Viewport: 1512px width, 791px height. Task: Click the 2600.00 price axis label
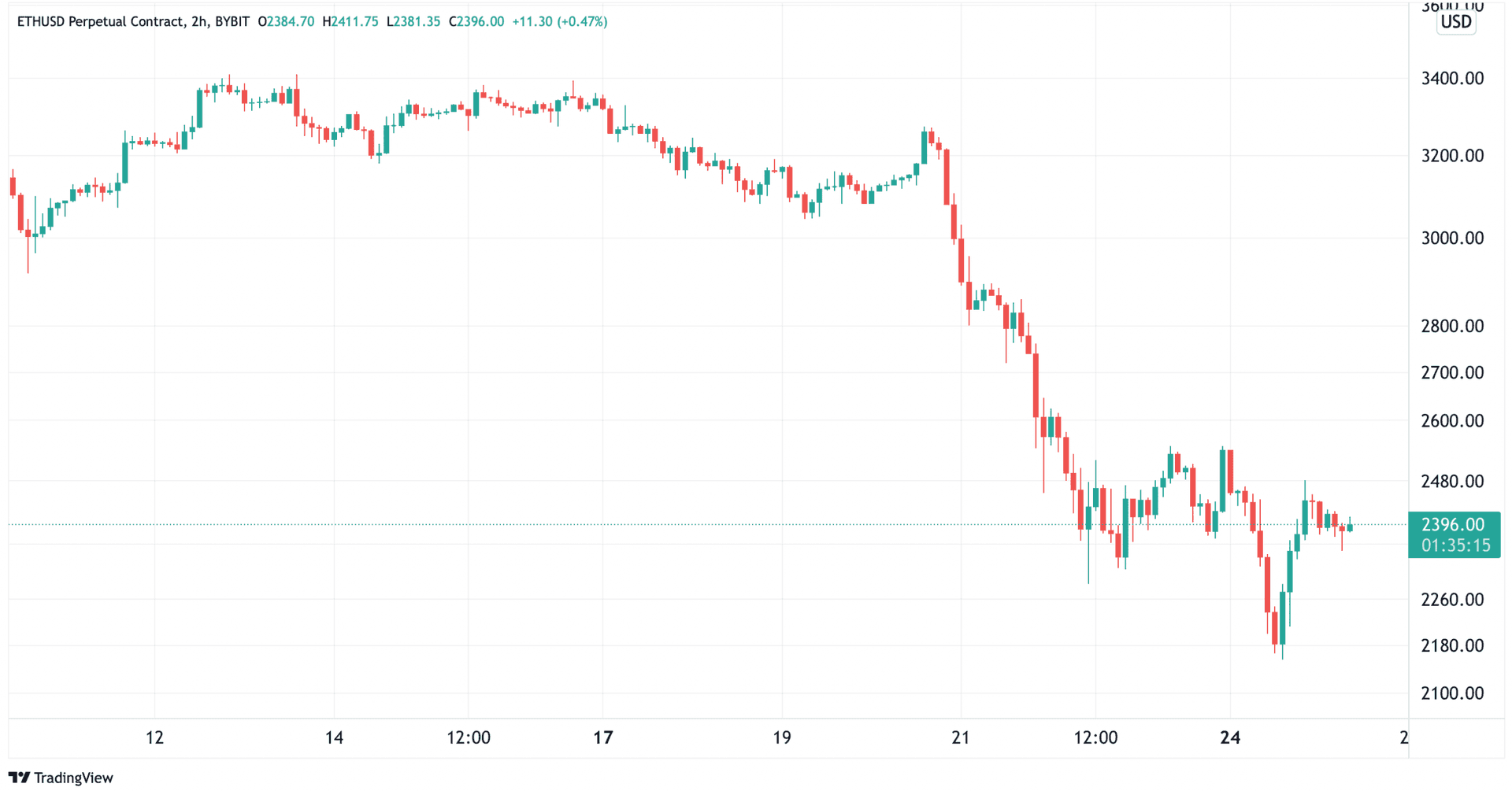tap(1452, 421)
